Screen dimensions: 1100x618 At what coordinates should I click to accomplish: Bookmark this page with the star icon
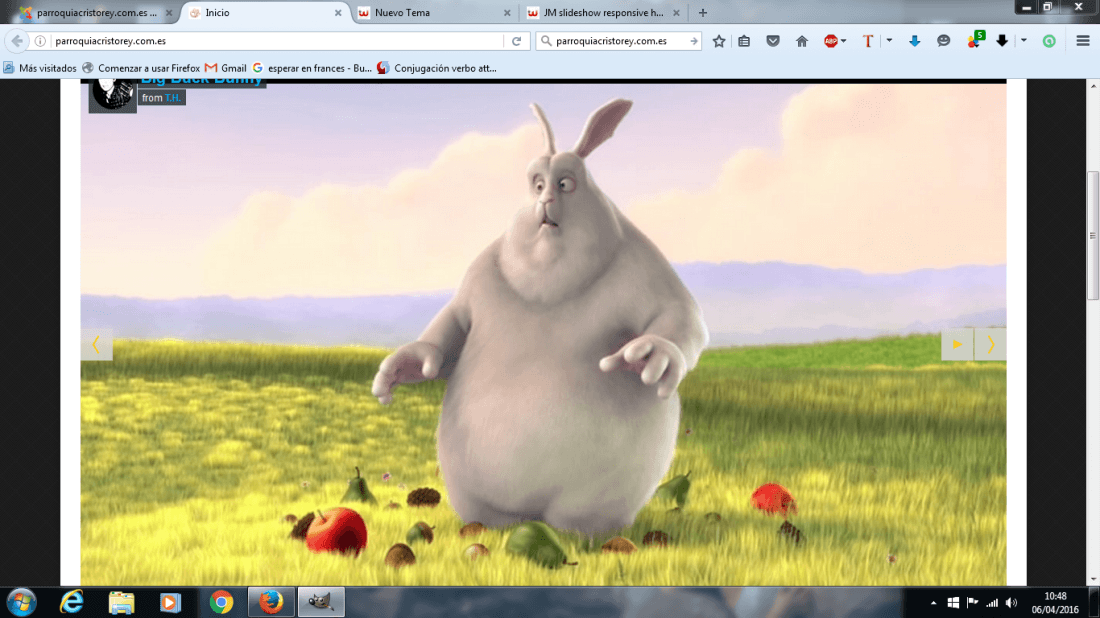[x=718, y=41]
